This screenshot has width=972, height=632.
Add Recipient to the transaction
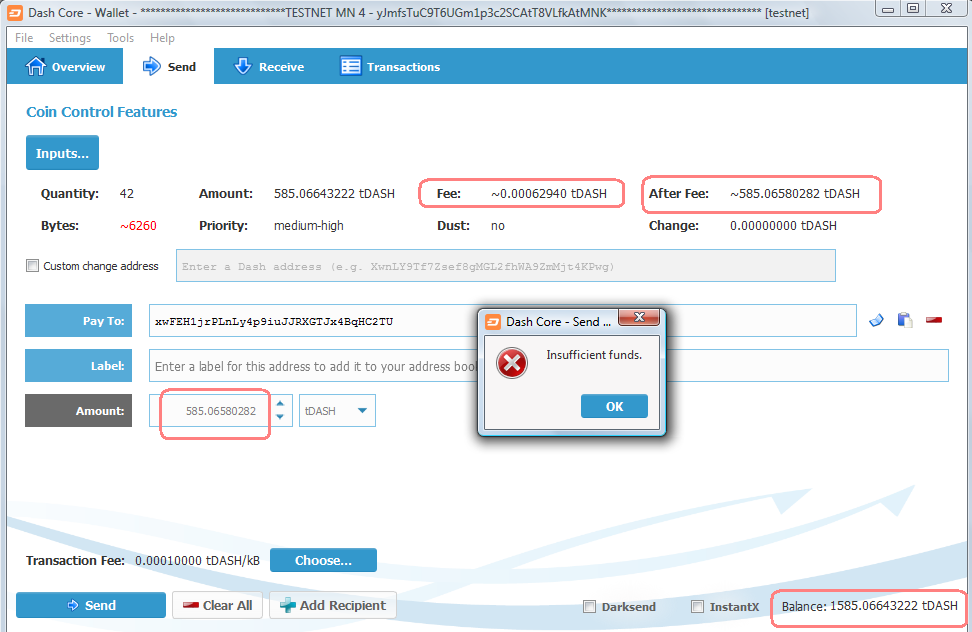point(333,605)
